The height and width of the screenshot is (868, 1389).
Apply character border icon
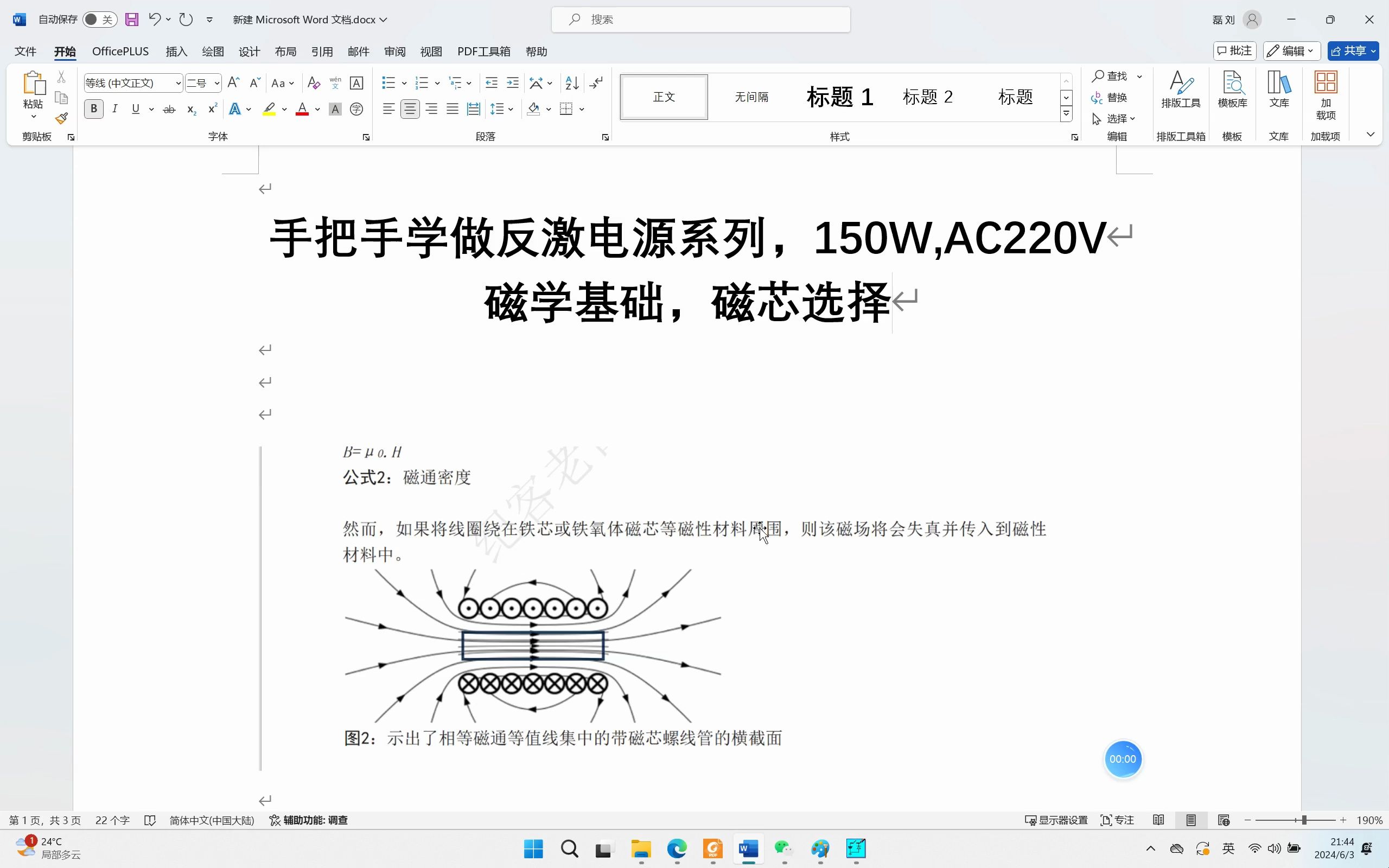click(356, 82)
